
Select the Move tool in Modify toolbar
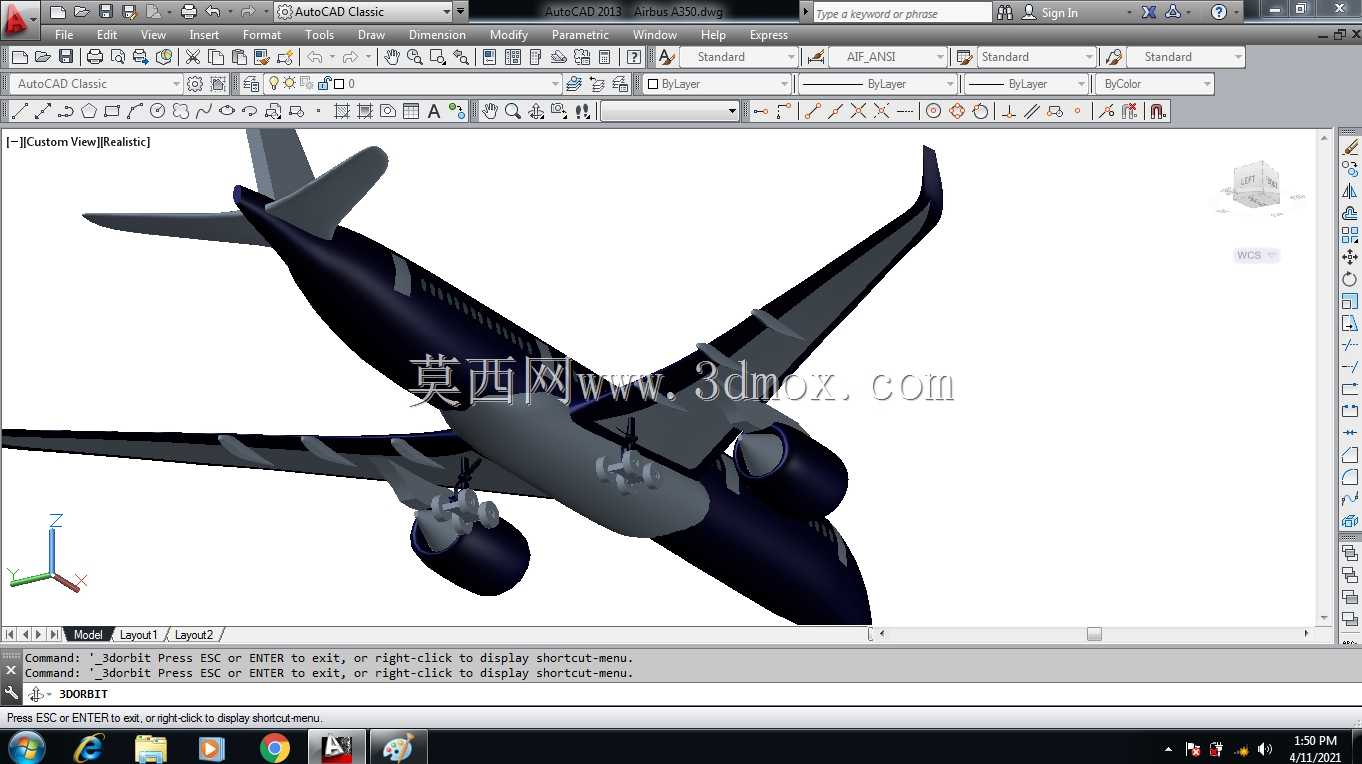(x=1350, y=257)
